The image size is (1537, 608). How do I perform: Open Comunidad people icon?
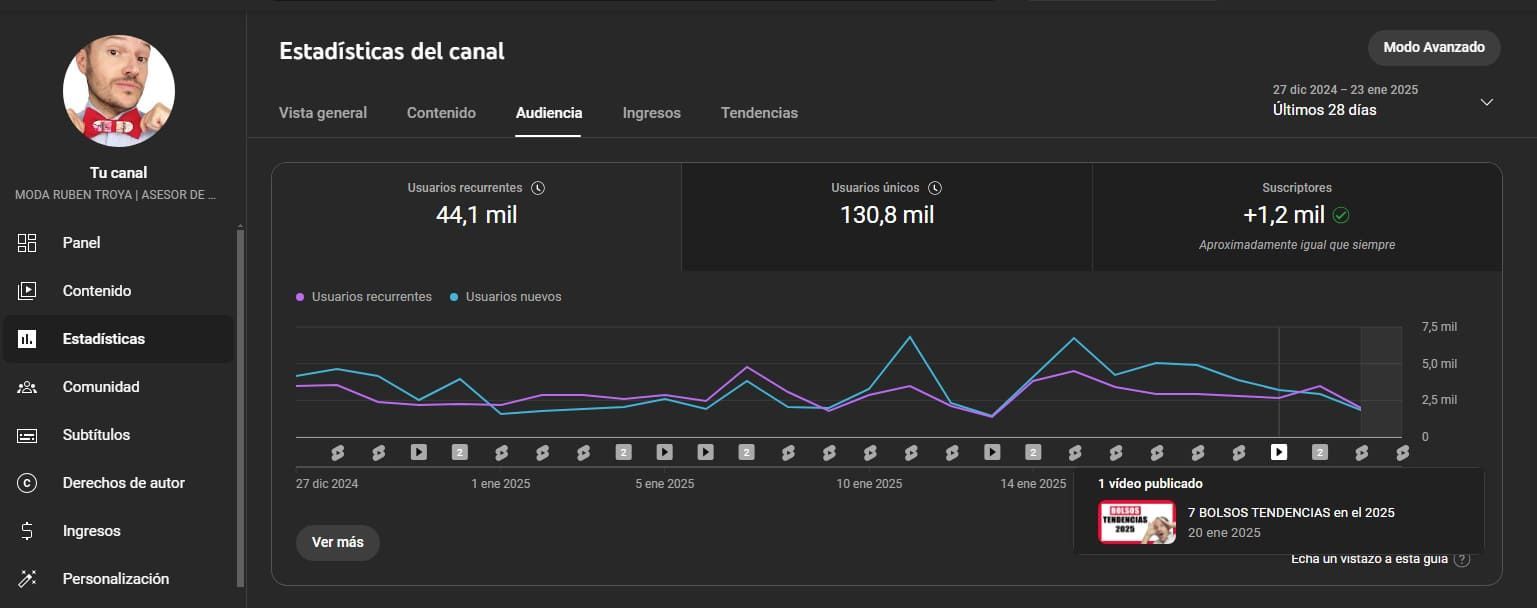[27, 387]
